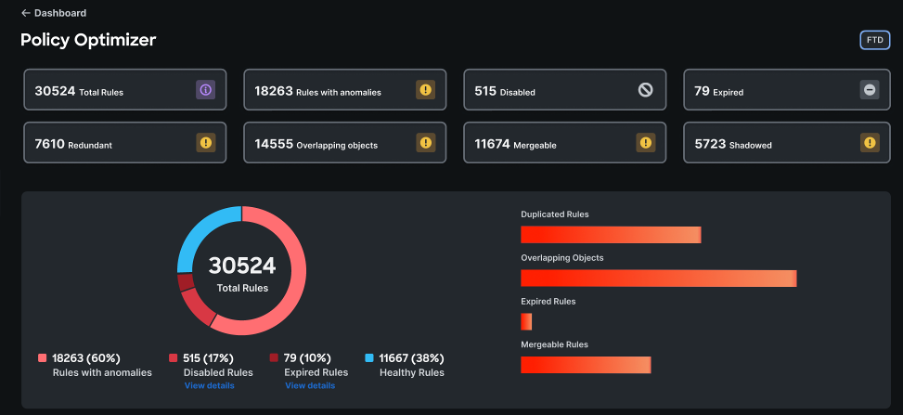Screen dimensions: 904x416
Task: Click the minus icon on Expired card
Action: pos(869,90)
